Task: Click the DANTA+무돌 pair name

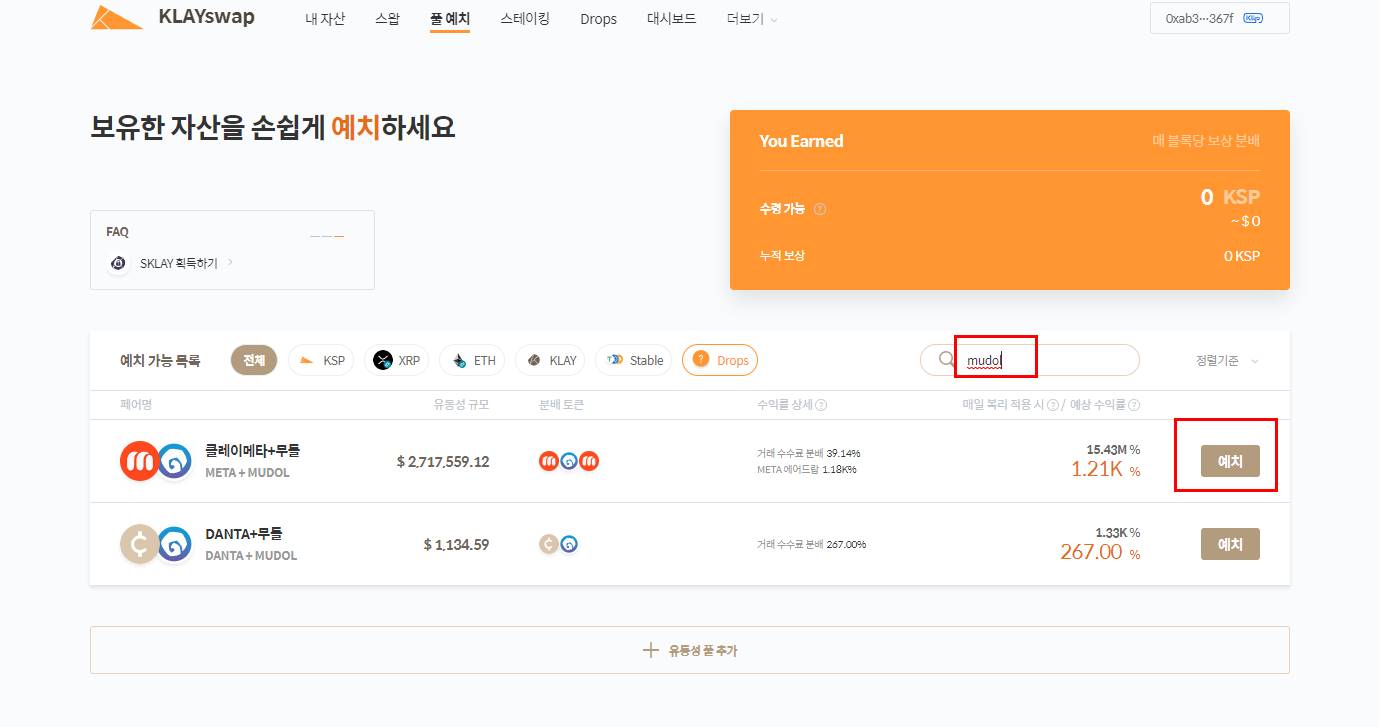Action: click(x=244, y=534)
